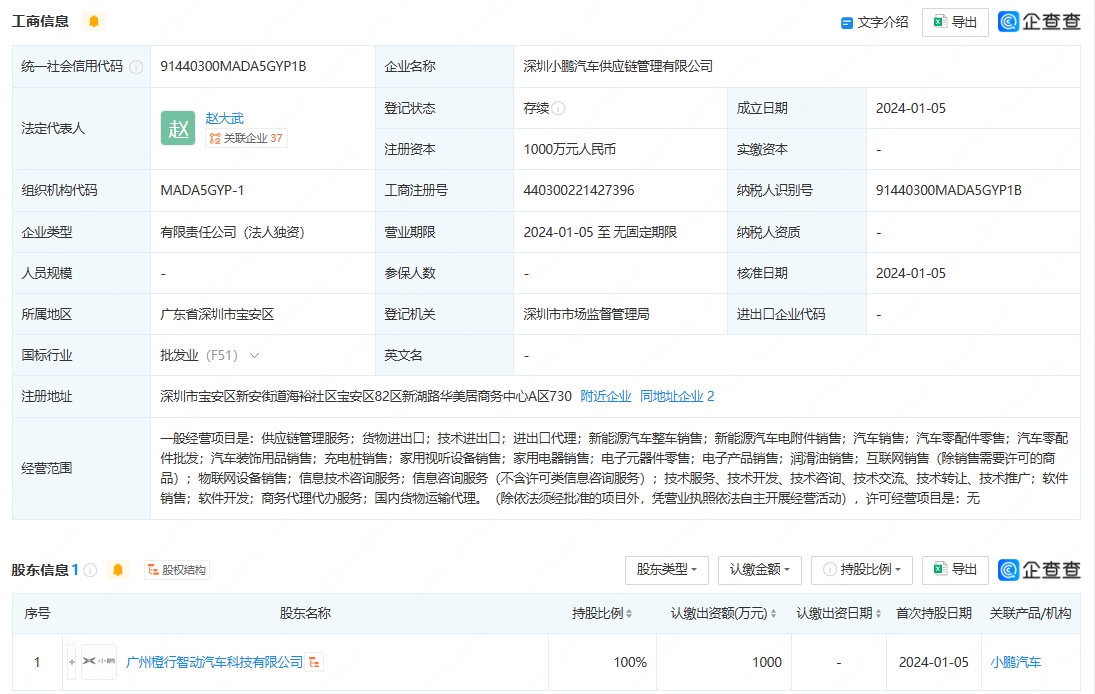Open 持股比例 dropdown filter
This screenshot has height=694, width=1095.
pos(862,570)
